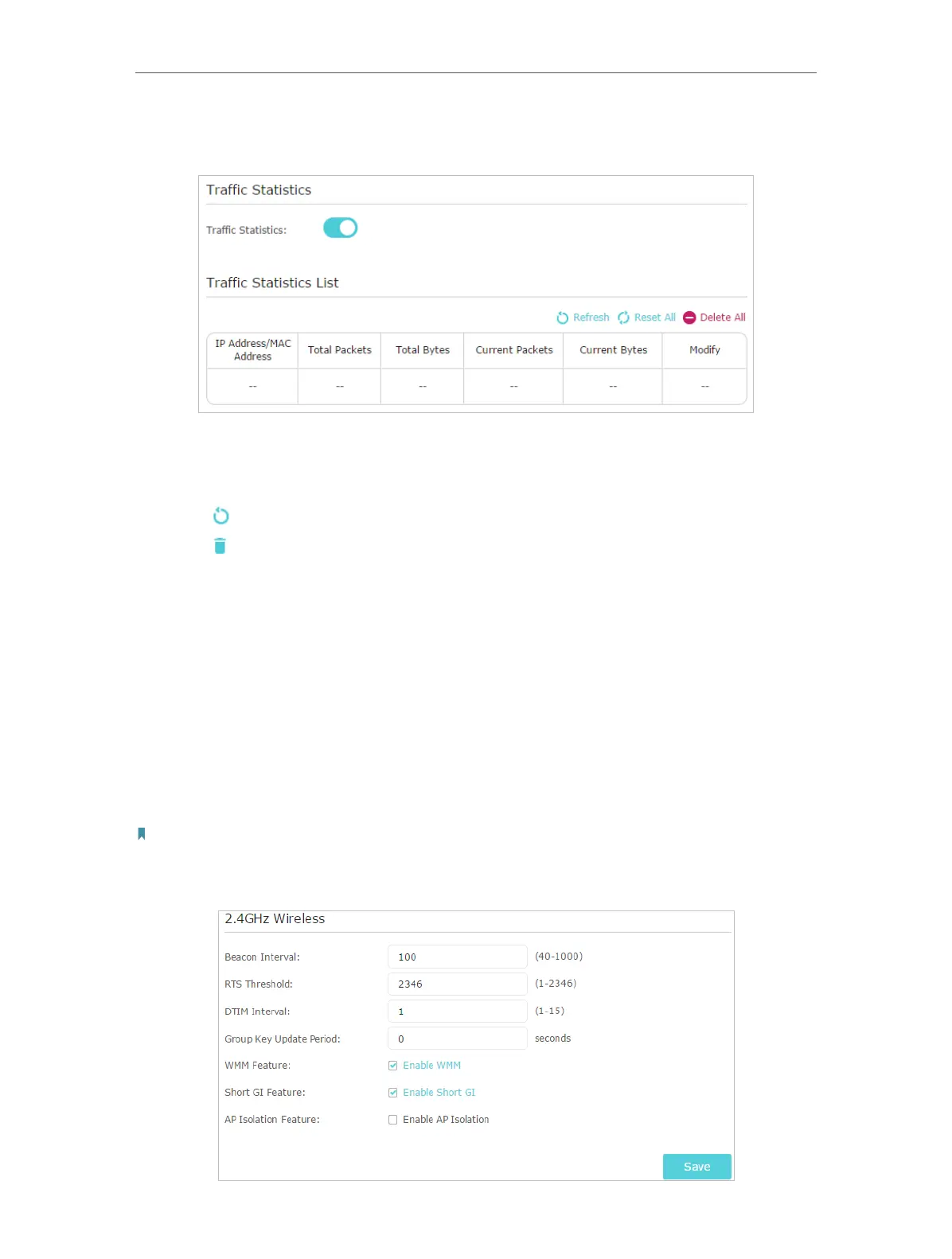Click the bookmark note icon
Screen dimensions: 952x1259
(x=142, y=833)
